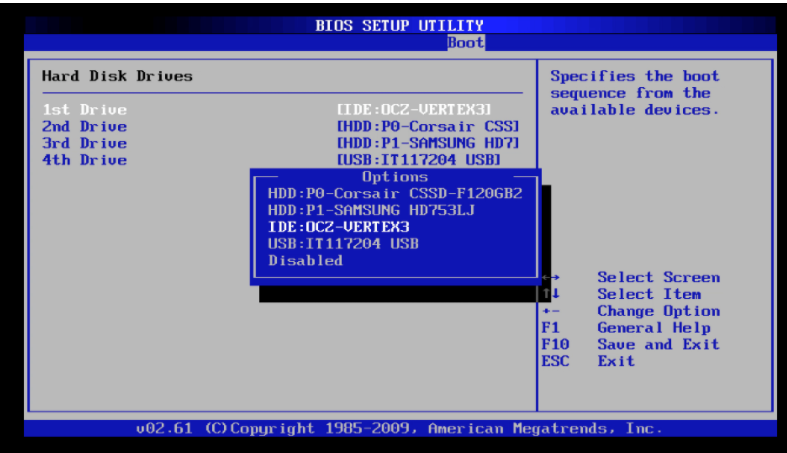Click the Options popup title bar

pos(394,176)
